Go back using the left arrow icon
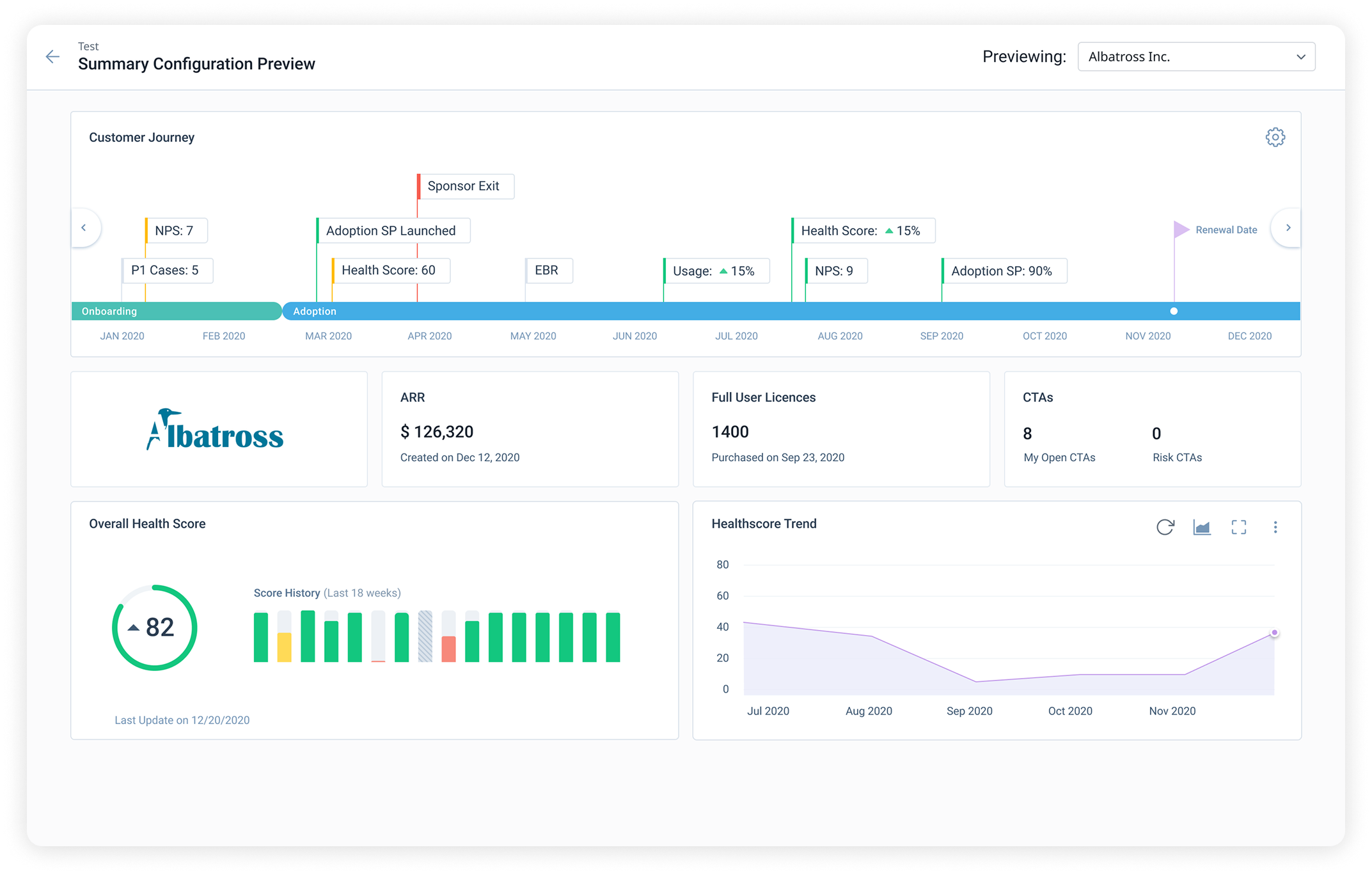This screenshot has height=875, width=1372. tap(52, 57)
